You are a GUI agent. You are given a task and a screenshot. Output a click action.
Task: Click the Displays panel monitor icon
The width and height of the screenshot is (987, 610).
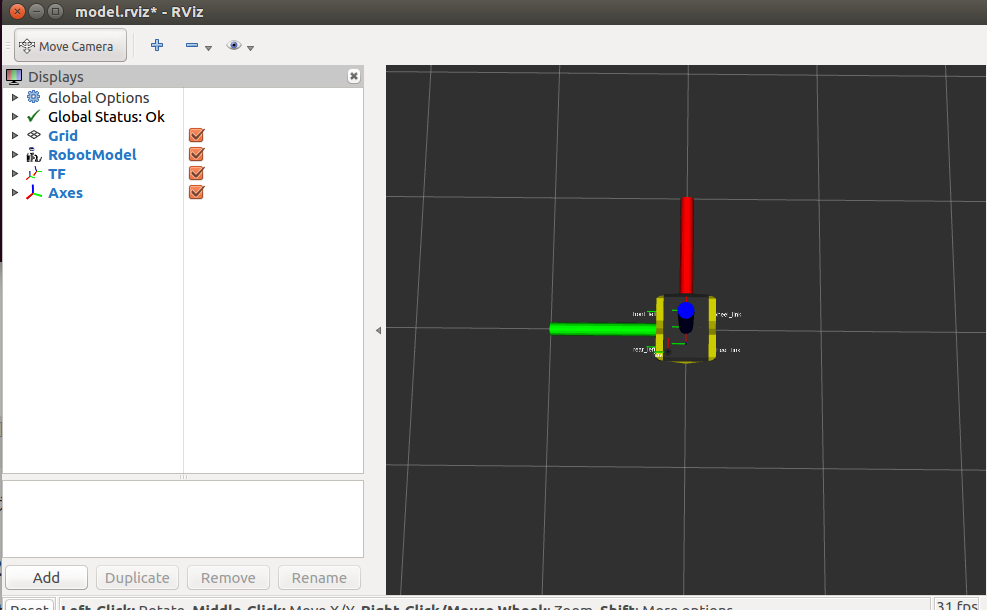coord(14,77)
